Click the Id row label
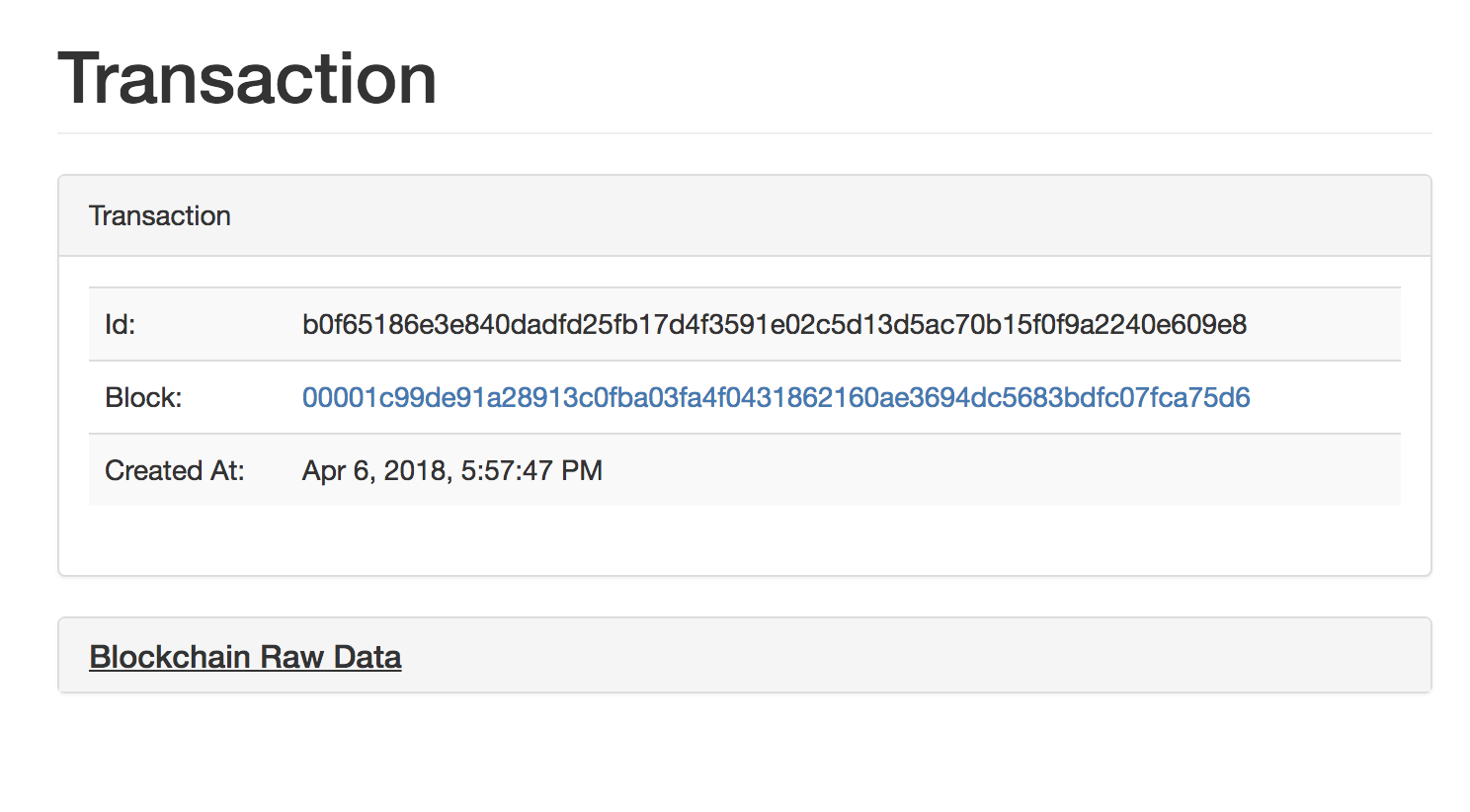The height and width of the screenshot is (812, 1470). click(x=120, y=324)
